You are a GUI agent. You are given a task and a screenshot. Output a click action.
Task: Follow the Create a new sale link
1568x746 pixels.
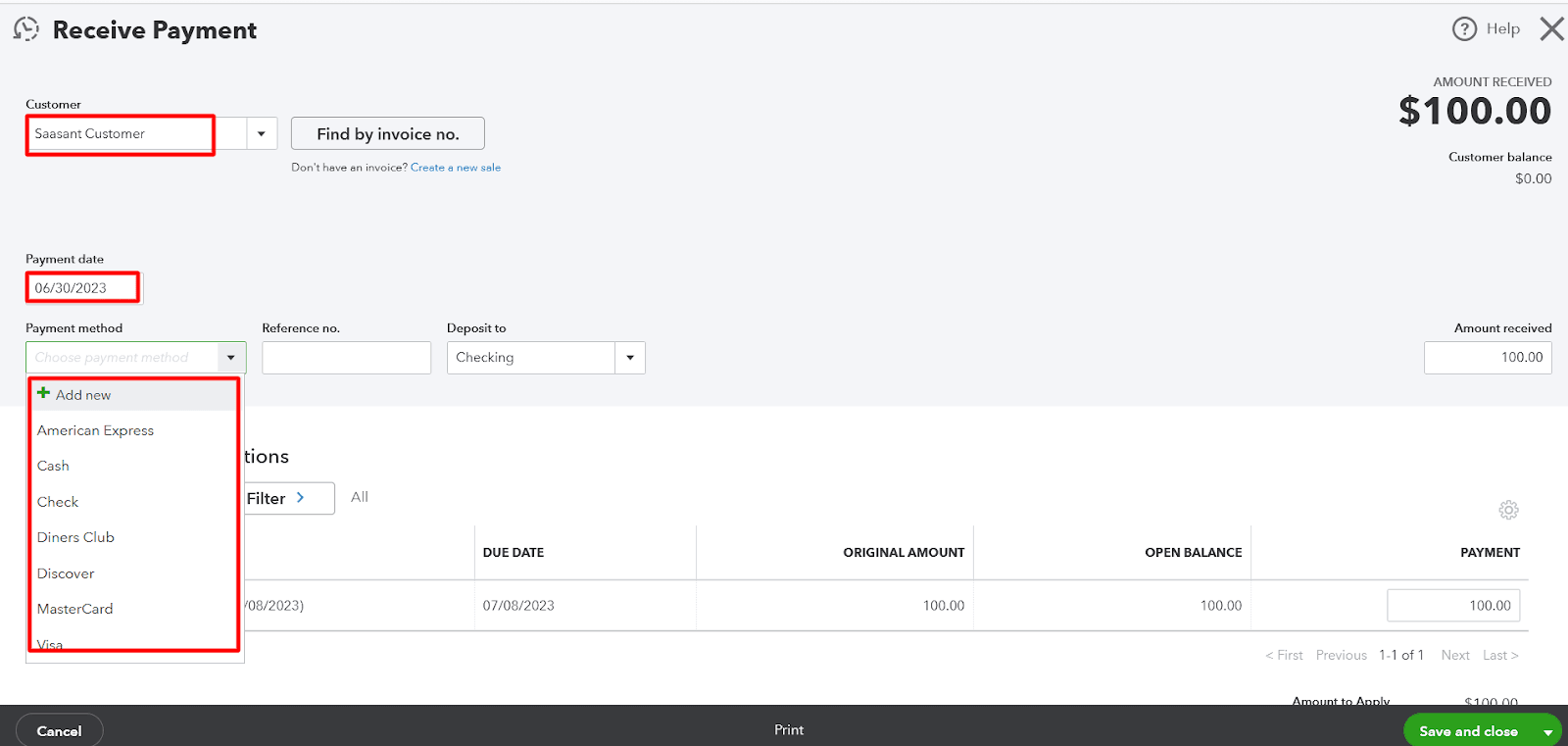(456, 168)
